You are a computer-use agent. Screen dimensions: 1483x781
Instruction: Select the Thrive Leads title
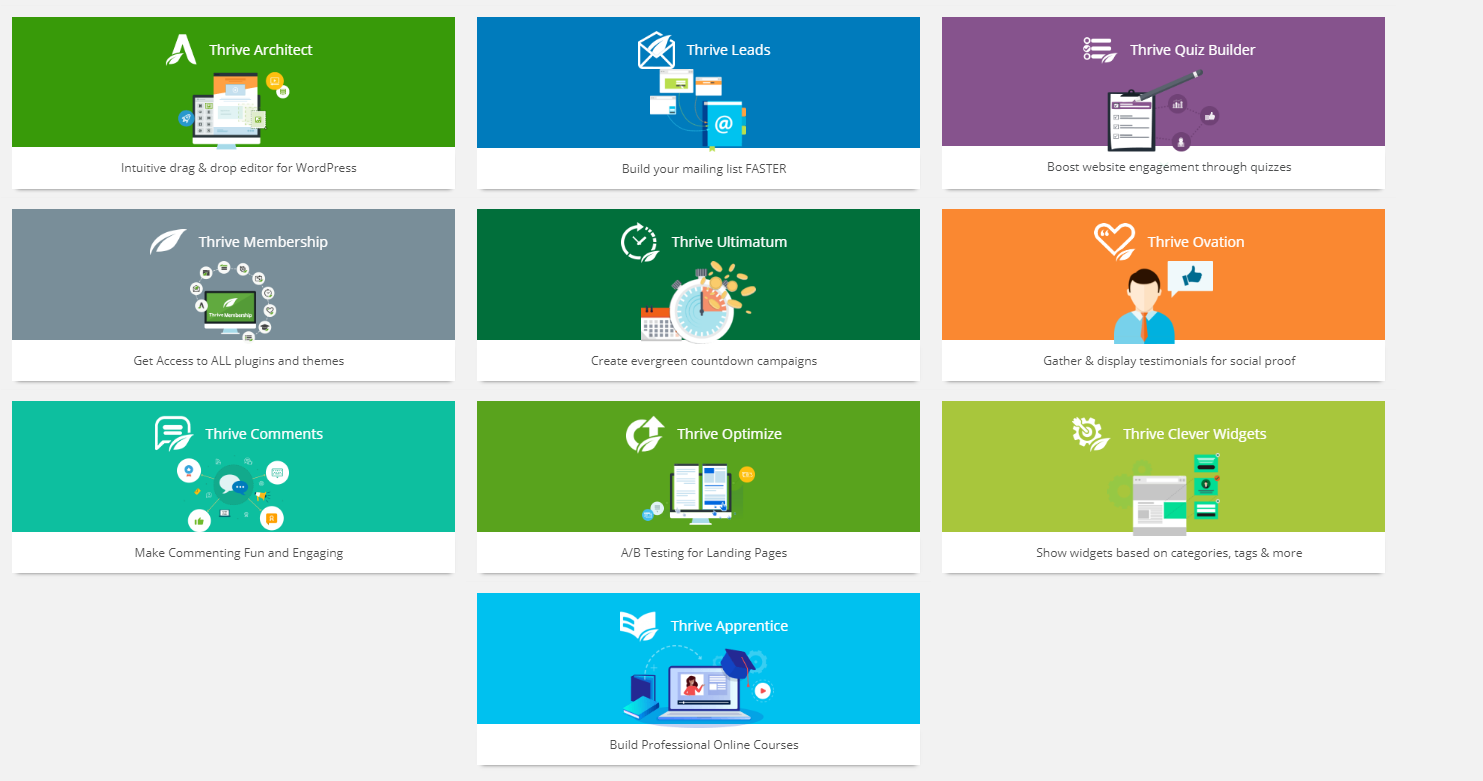728,50
